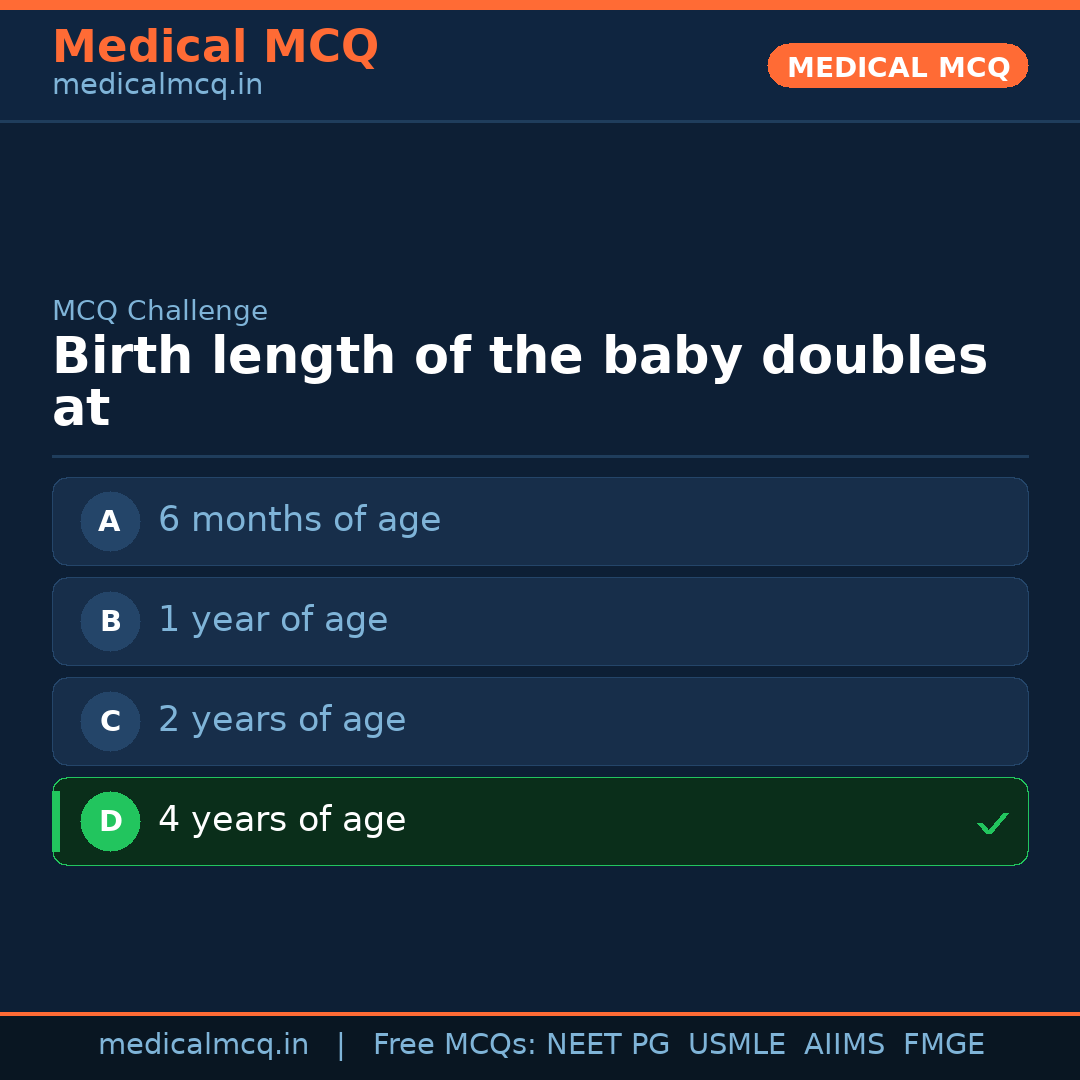Select the circular B badge icon
This screenshot has height=1080, width=1080.
[110, 621]
